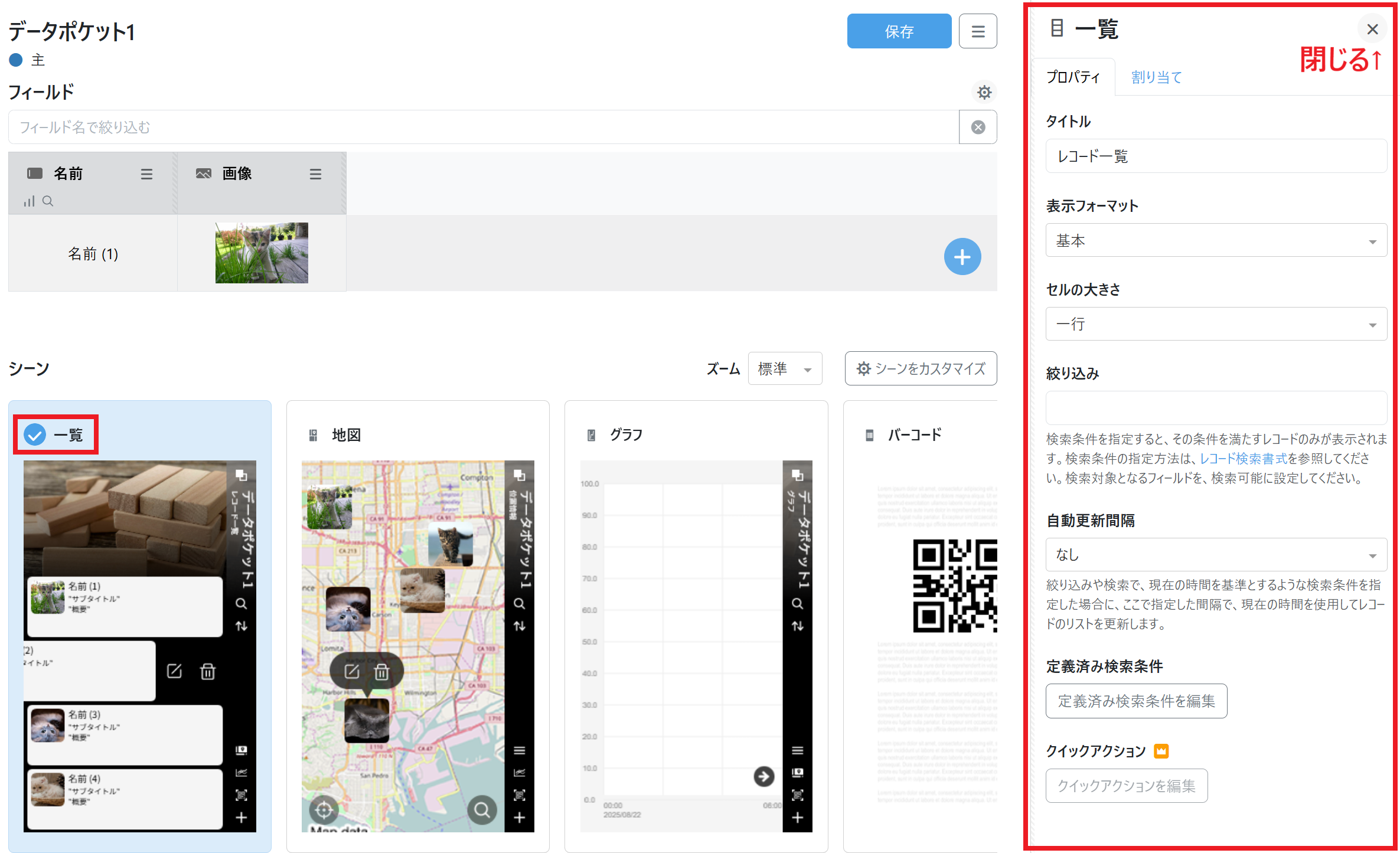Click search icon under 名前 field
This screenshot has width=1400, height=853.
coord(48,201)
